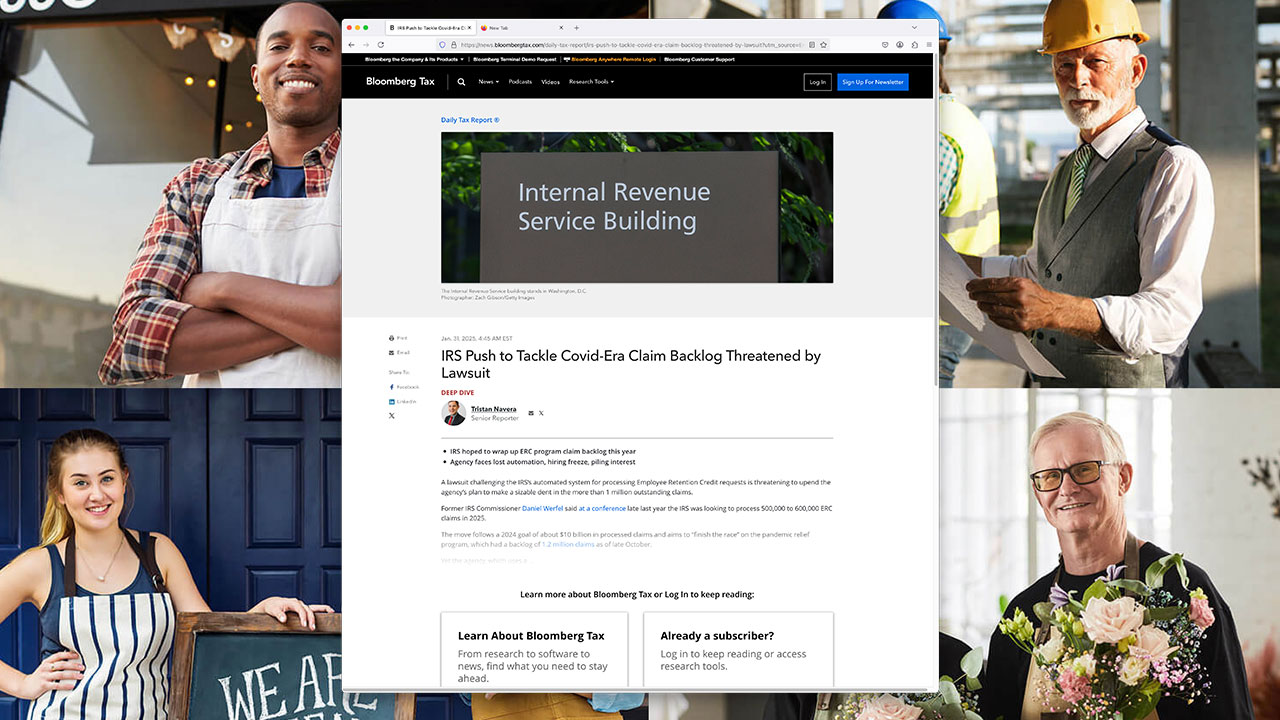Click the Jan. 31, 2025 date text

pyautogui.click(x=477, y=339)
